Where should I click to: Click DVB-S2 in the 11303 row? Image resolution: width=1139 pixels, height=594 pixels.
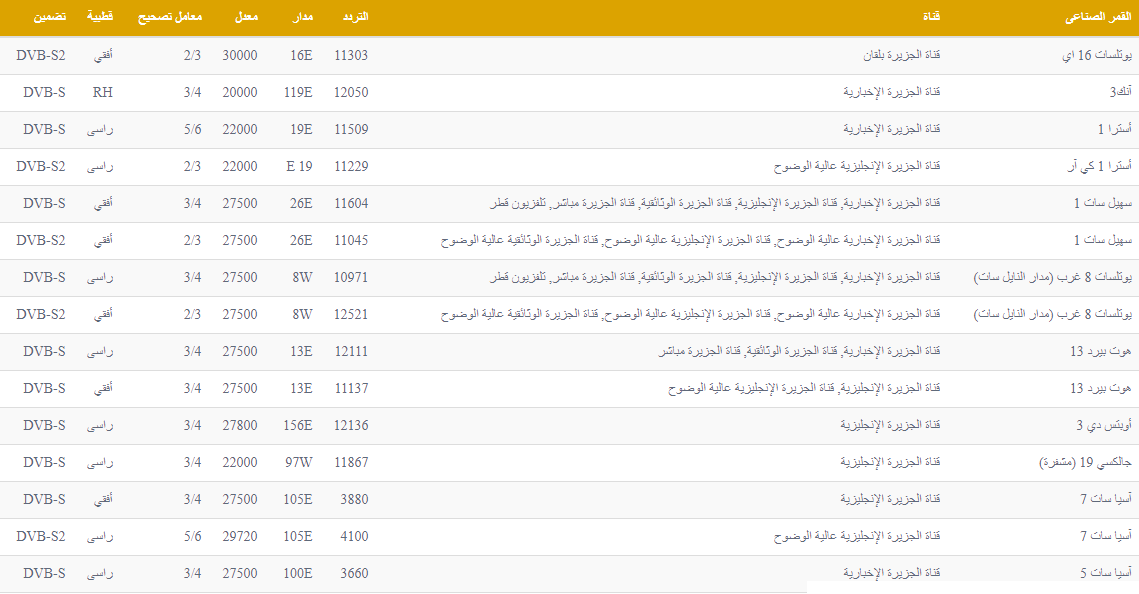41,55
